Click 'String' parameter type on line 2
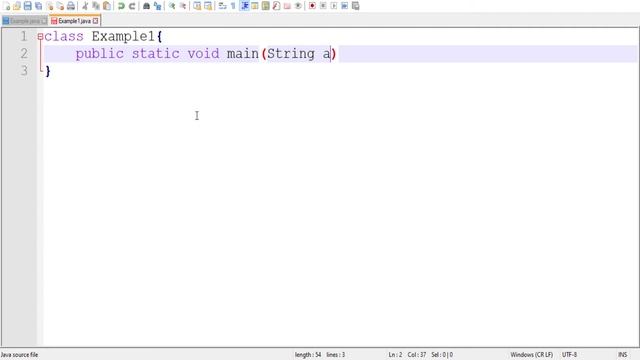Viewport: 640px width, 360px height. tap(291, 53)
